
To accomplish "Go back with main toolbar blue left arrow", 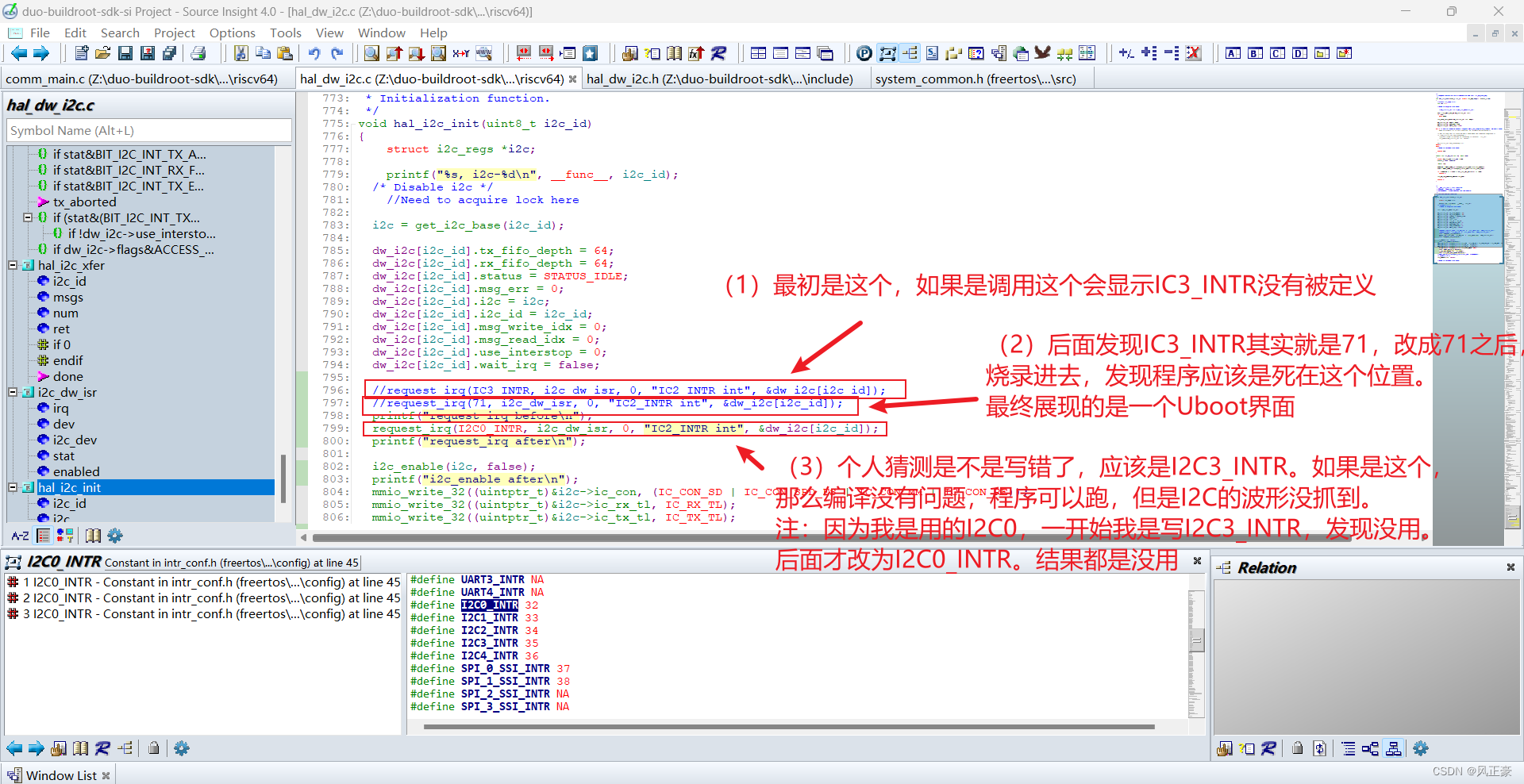I will (x=19, y=53).
